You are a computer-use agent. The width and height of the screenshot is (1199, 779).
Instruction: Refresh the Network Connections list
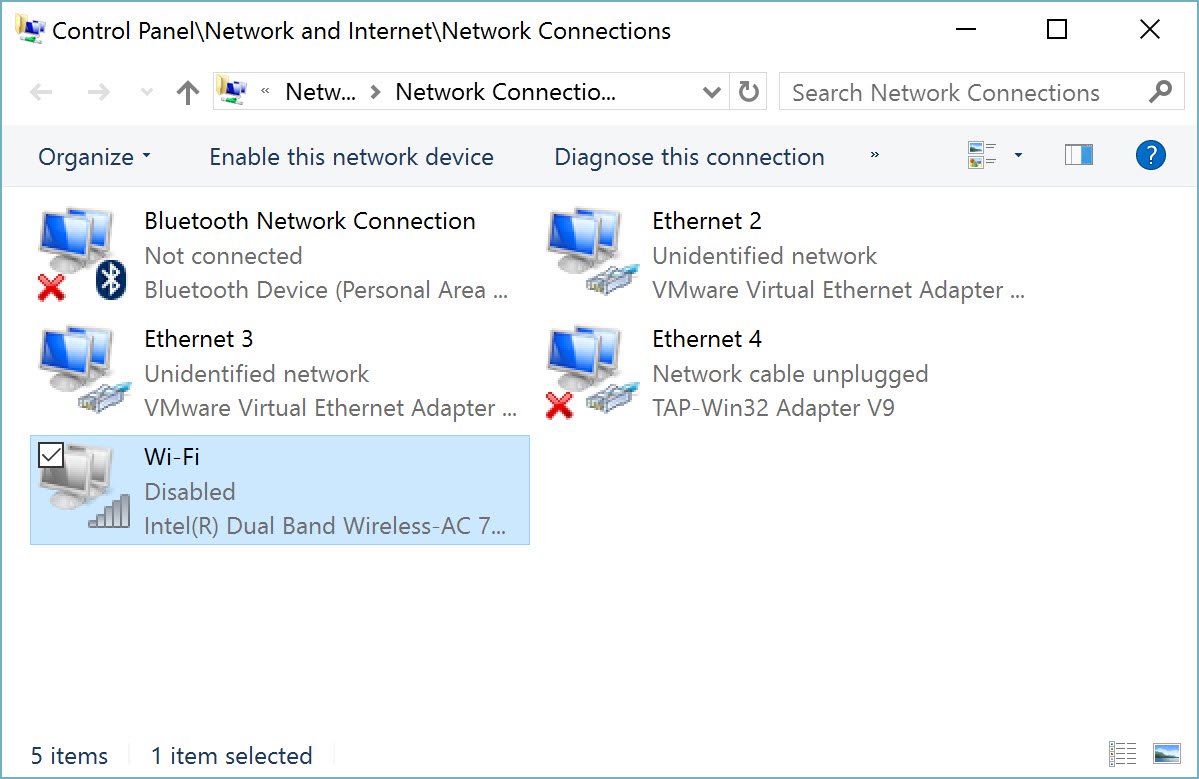click(748, 93)
